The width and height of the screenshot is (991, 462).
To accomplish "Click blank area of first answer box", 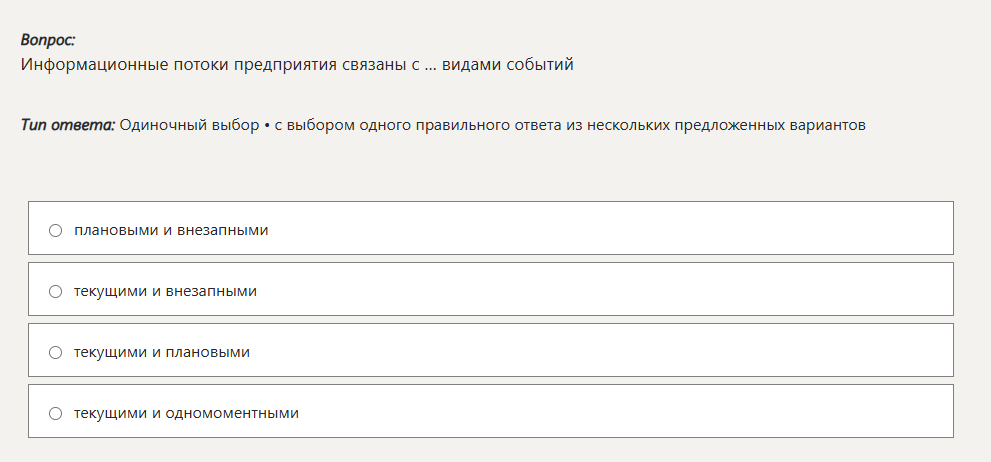I will coord(620,230).
